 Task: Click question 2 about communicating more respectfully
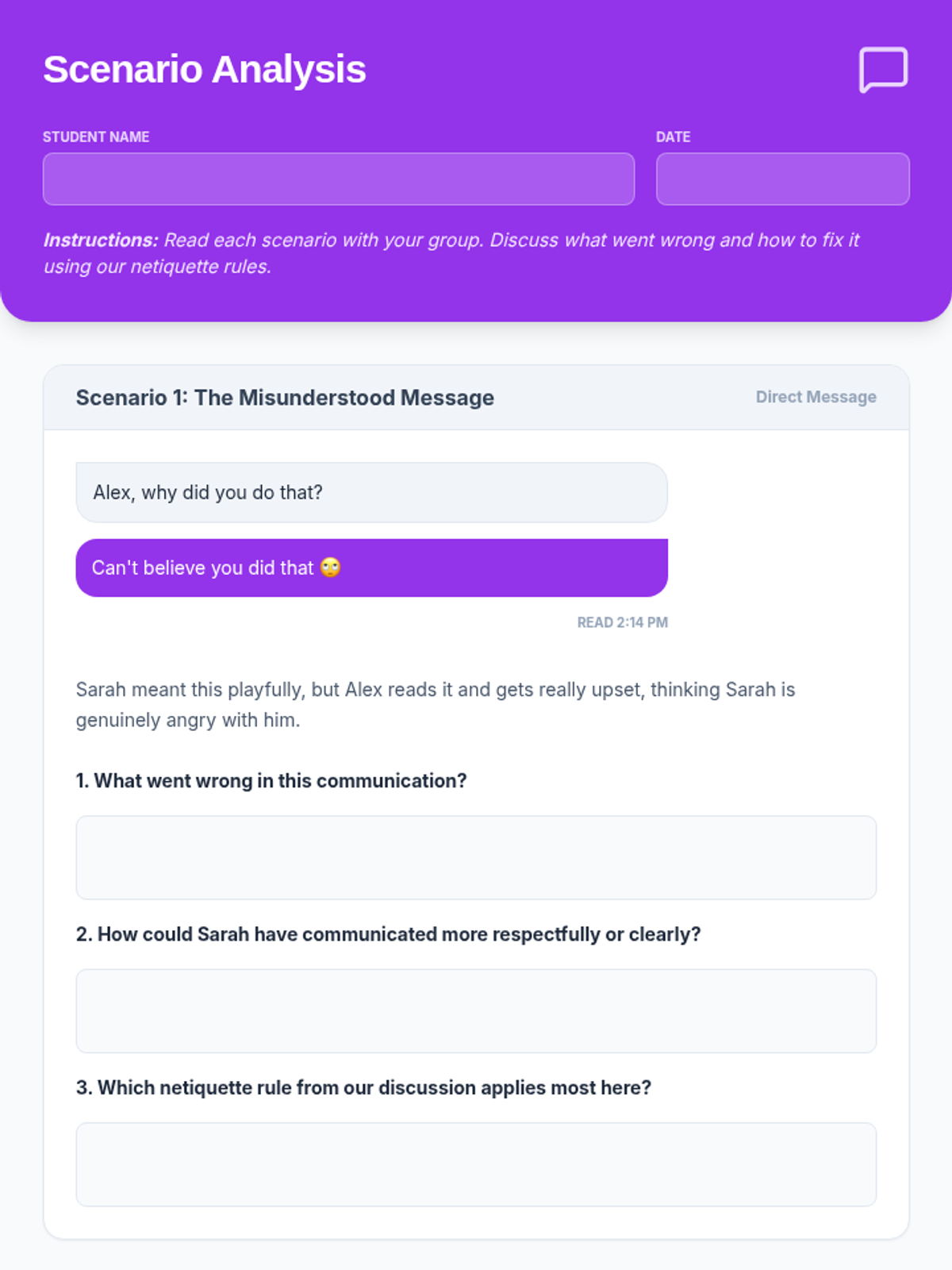click(x=388, y=934)
